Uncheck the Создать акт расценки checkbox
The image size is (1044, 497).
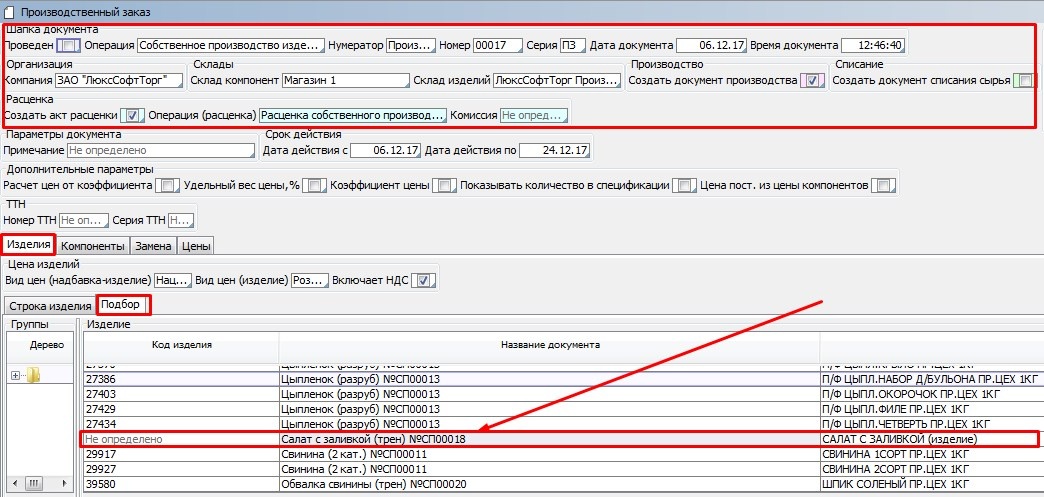pyautogui.click(x=133, y=116)
